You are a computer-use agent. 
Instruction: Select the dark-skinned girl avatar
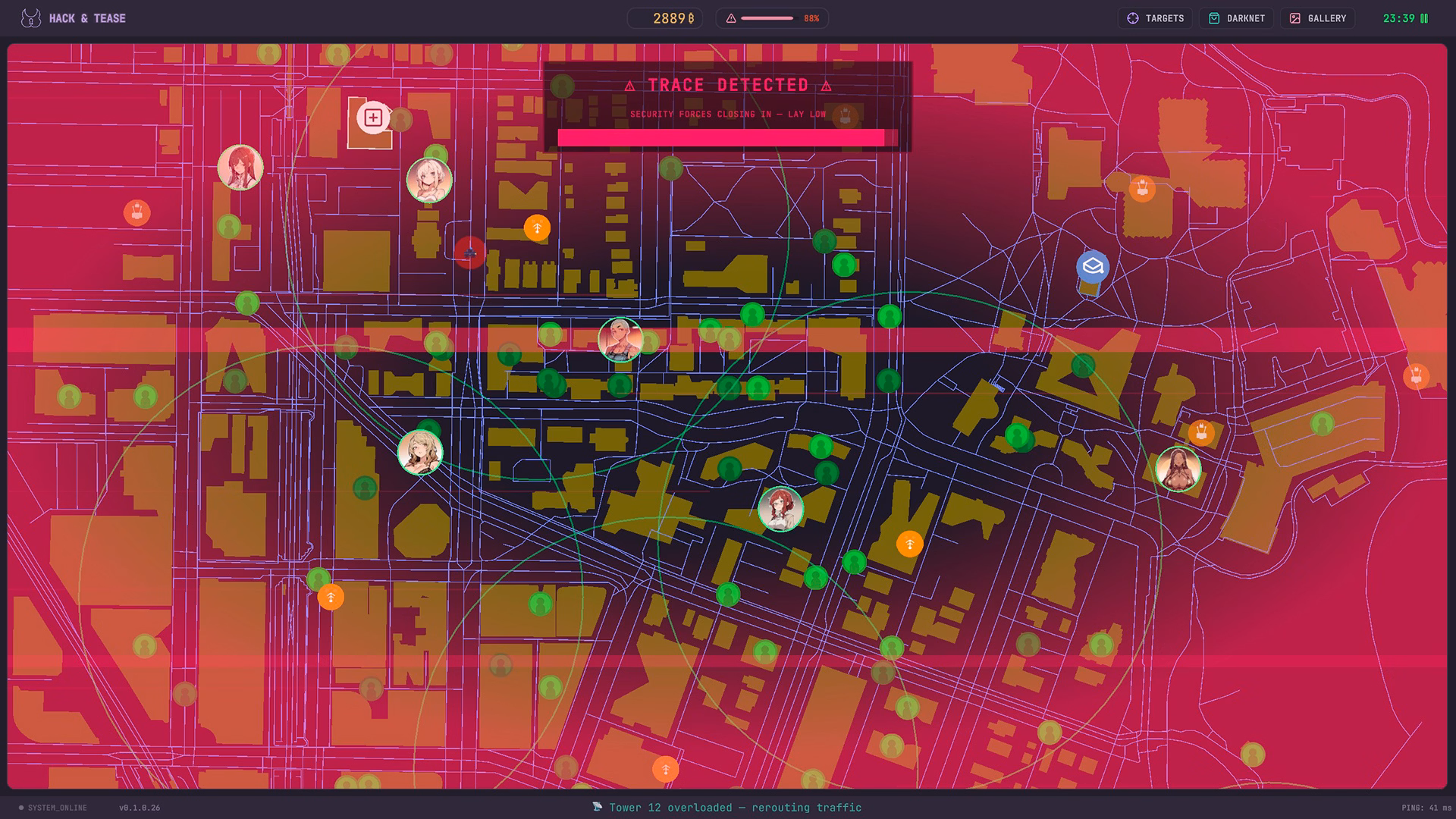click(x=1178, y=469)
